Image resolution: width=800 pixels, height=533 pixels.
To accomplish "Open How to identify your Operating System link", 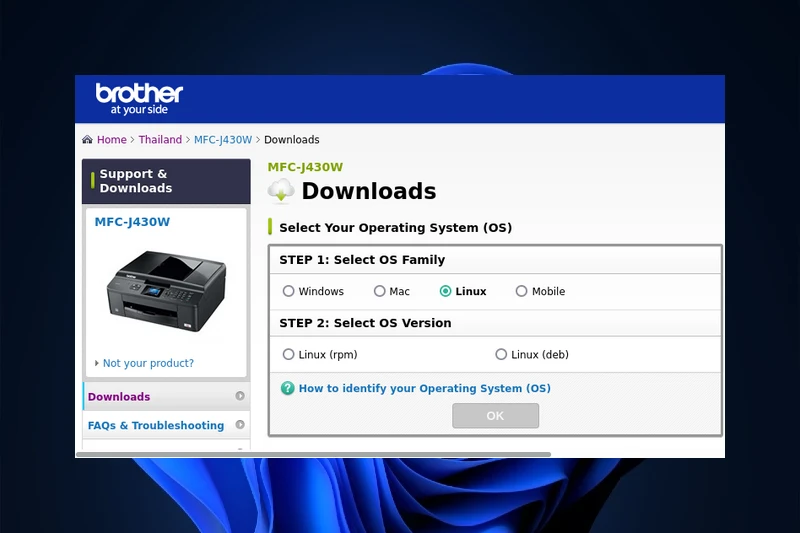I will pyautogui.click(x=424, y=389).
